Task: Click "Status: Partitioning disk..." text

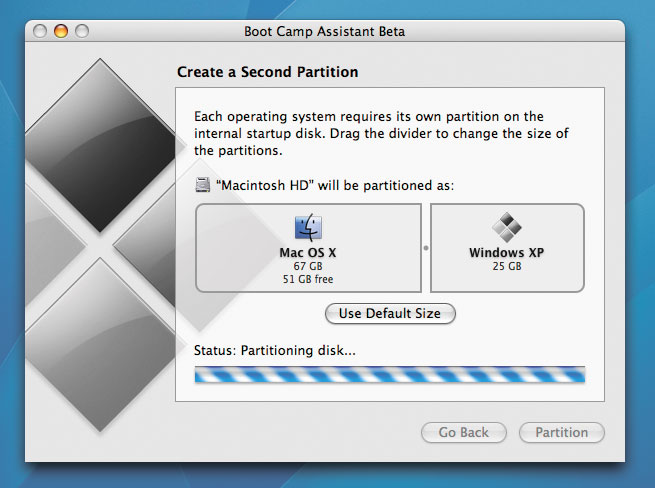Action: 275,350
